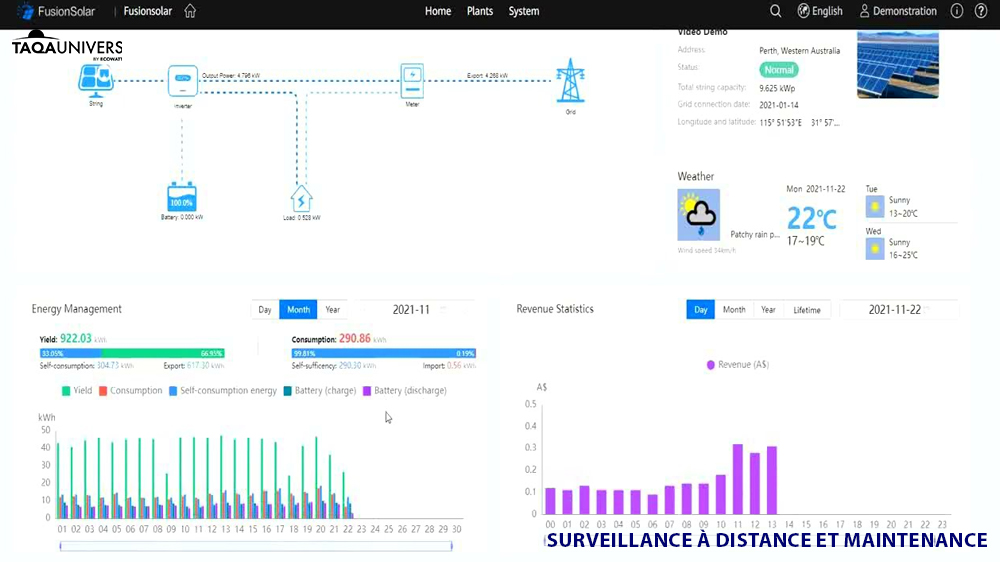This screenshot has height=562, width=1000.
Task: Click the home icon beside Fusionsolar
Action: [190, 11]
